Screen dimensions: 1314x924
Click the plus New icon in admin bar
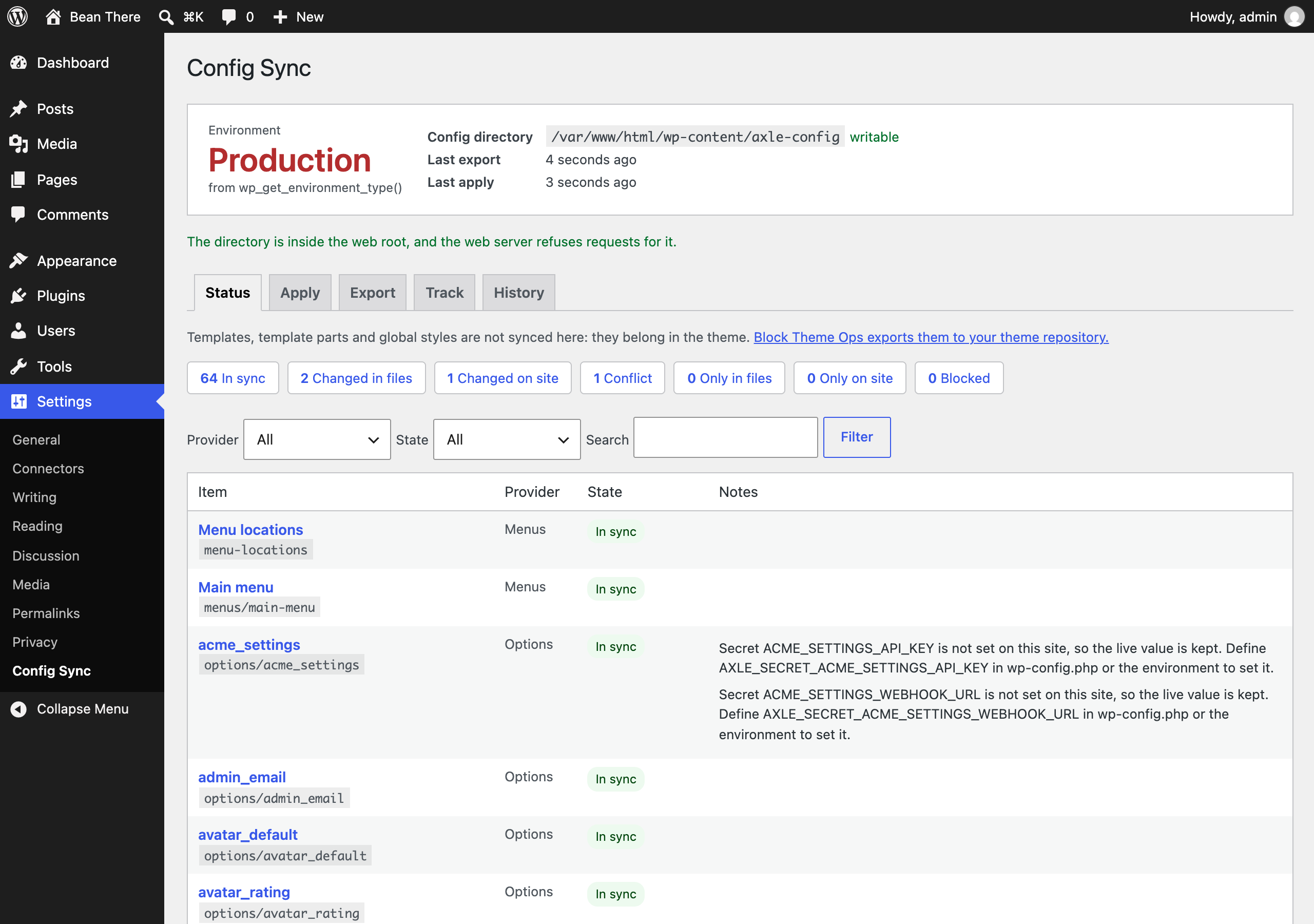pyautogui.click(x=280, y=17)
